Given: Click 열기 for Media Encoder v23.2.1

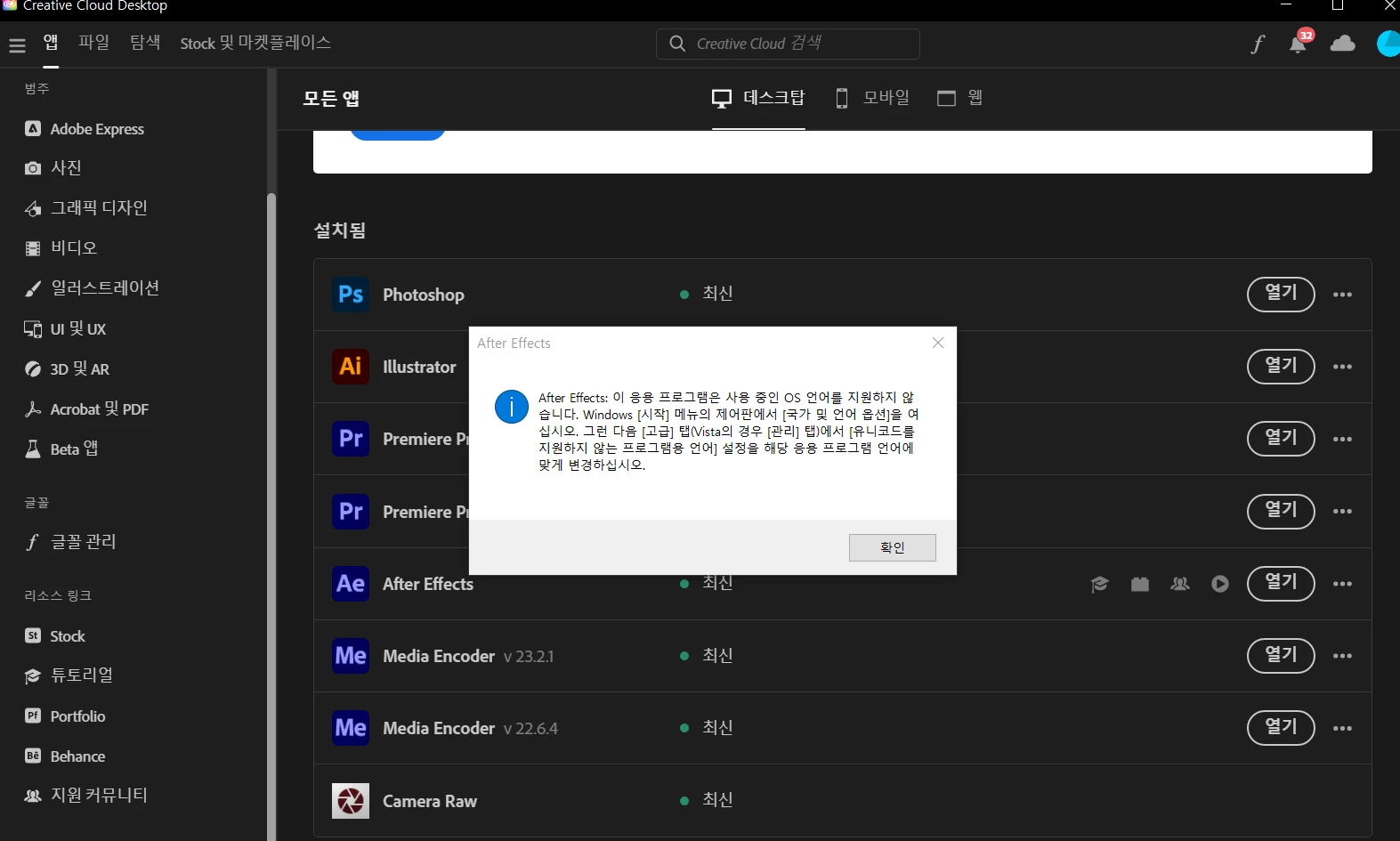Looking at the screenshot, I should point(1281,656).
